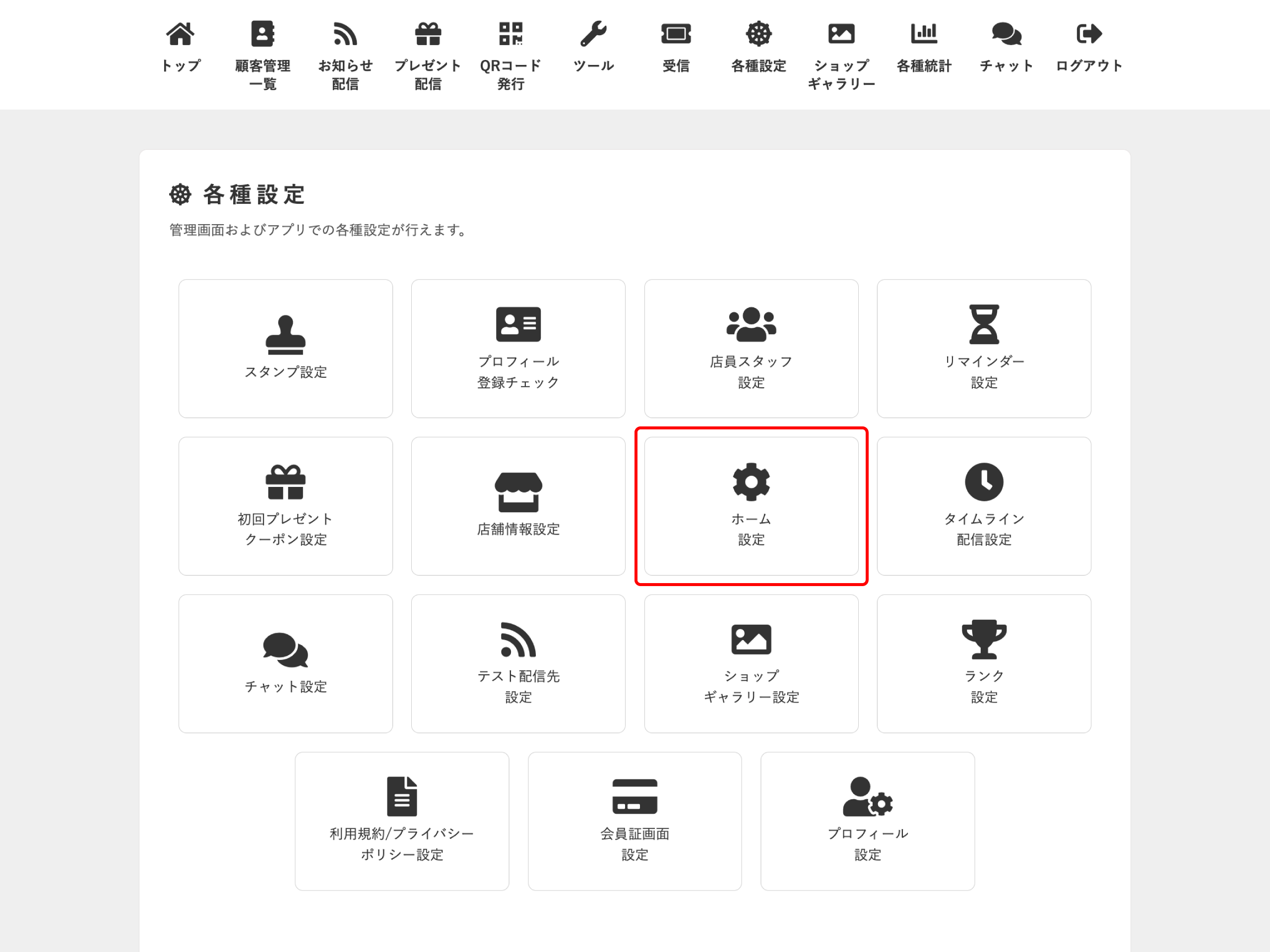
Task: Open the ホーム設定 card
Action: (751, 505)
